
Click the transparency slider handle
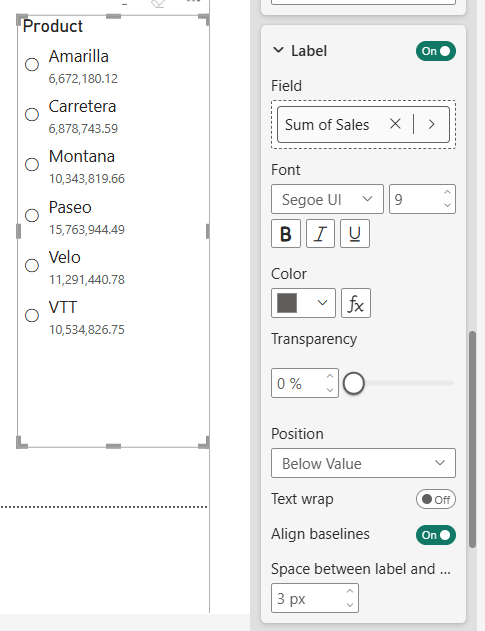click(x=354, y=383)
